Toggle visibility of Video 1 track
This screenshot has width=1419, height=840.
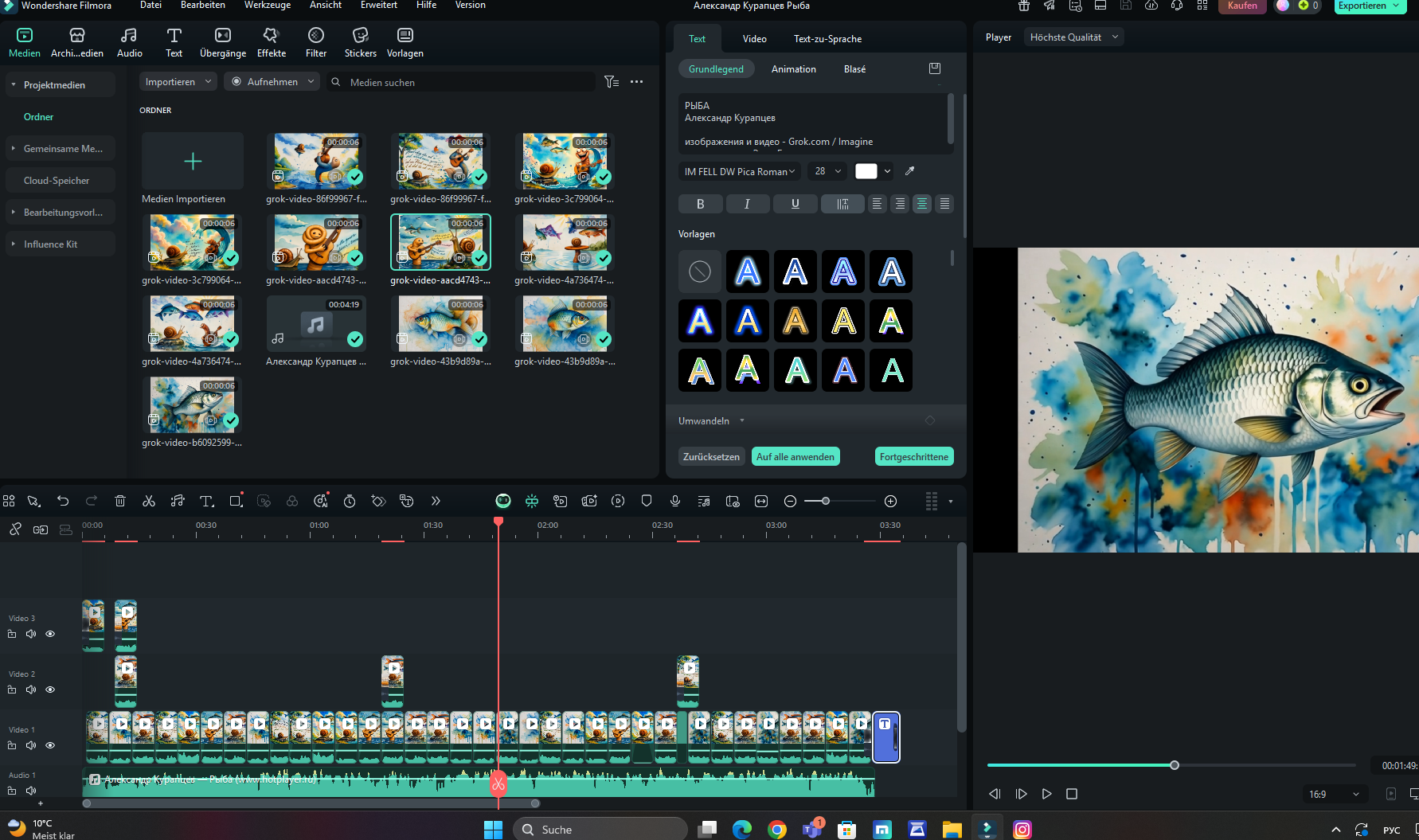(x=50, y=745)
